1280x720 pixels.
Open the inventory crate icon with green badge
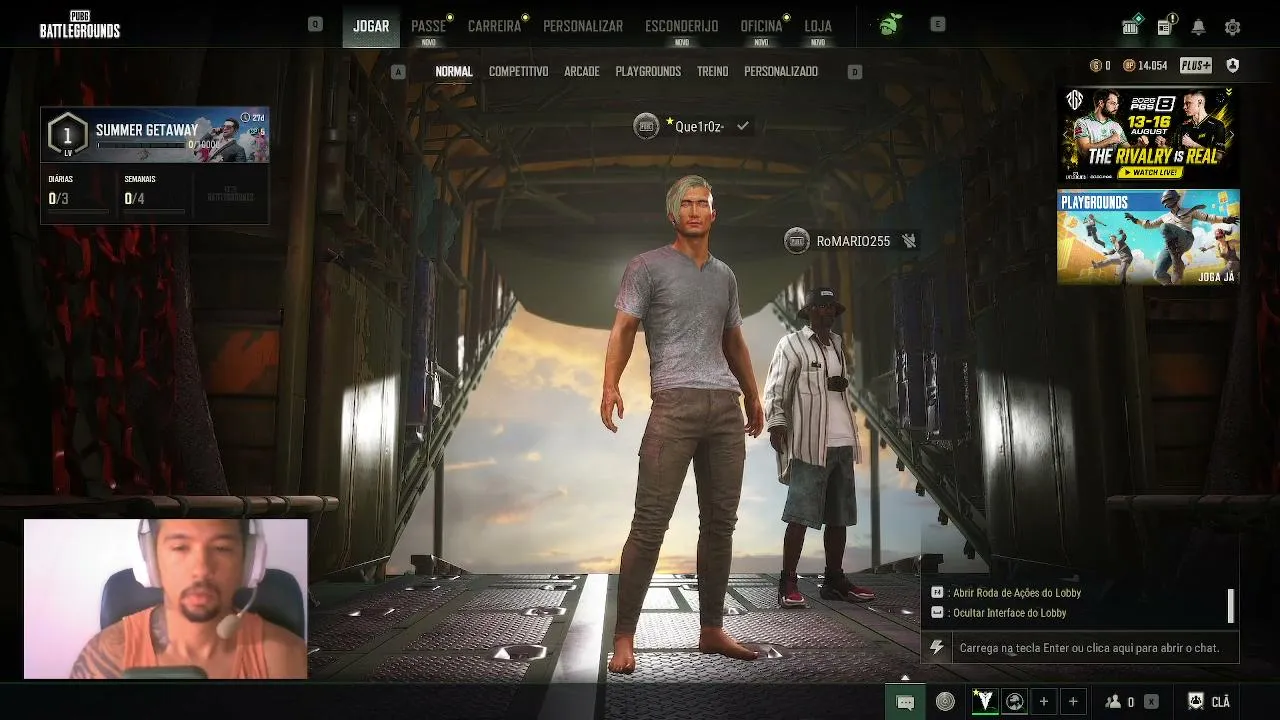click(x=1131, y=26)
